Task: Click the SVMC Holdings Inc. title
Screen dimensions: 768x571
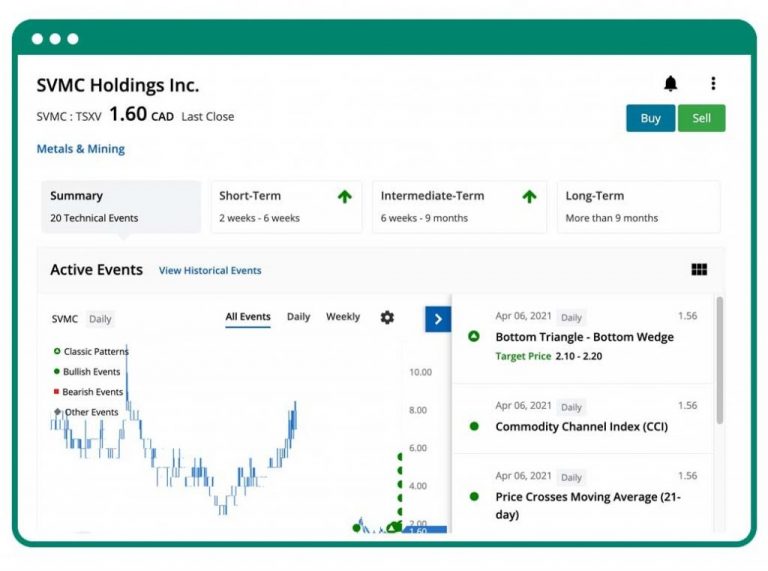Action: (118, 85)
